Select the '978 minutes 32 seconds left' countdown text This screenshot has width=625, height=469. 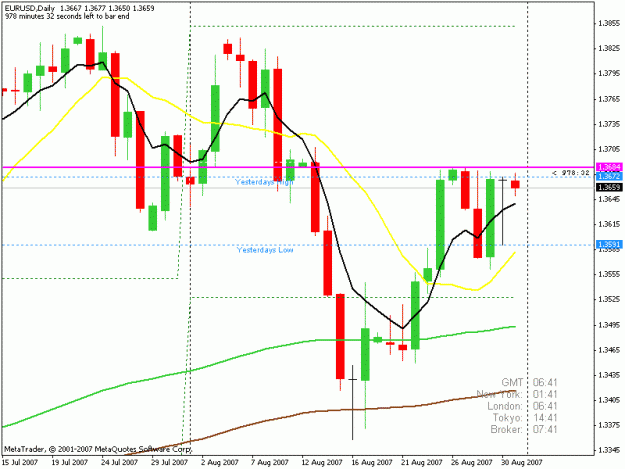67,16
